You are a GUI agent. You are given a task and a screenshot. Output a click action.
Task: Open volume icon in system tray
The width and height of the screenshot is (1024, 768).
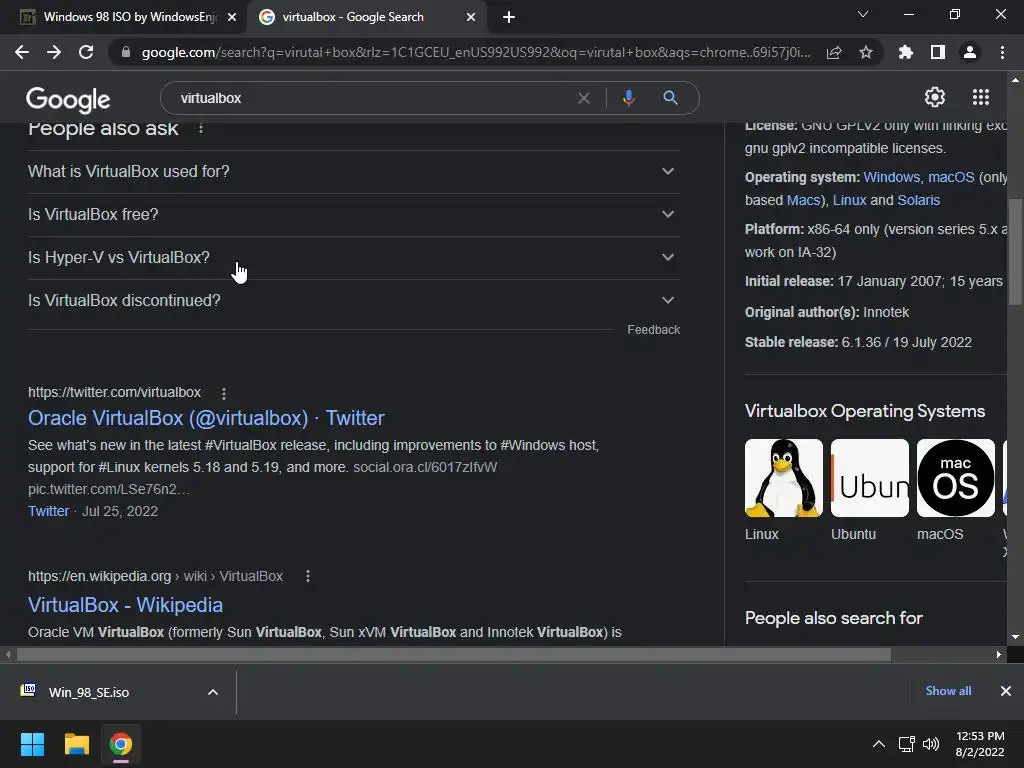click(931, 744)
